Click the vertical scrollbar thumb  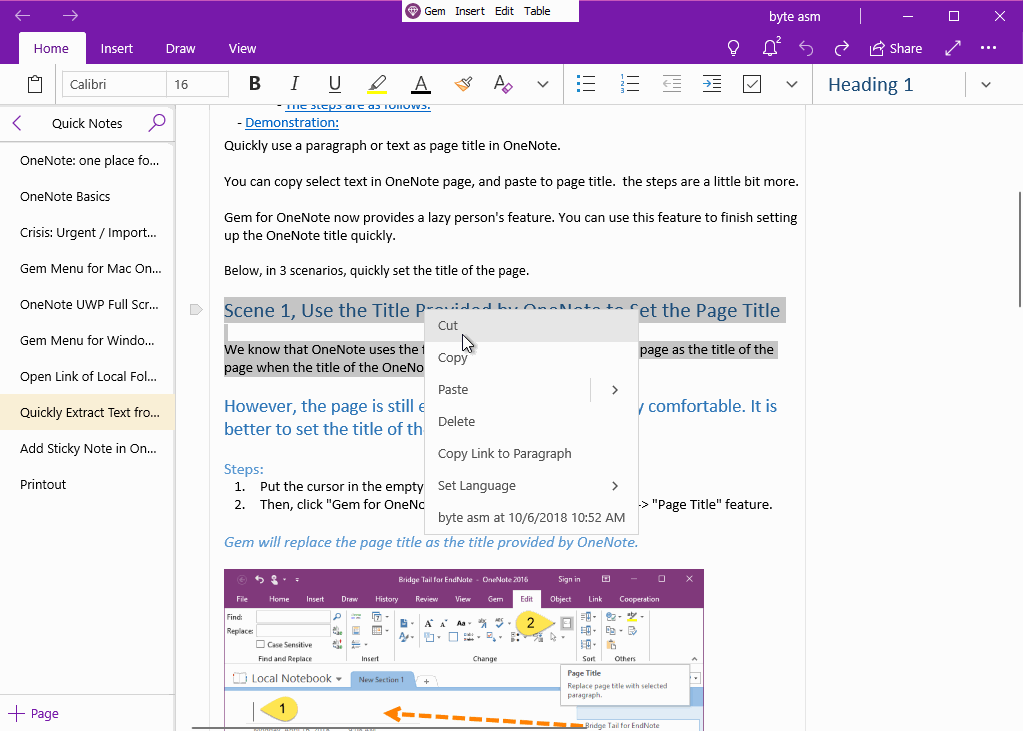click(x=1018, y=249)
